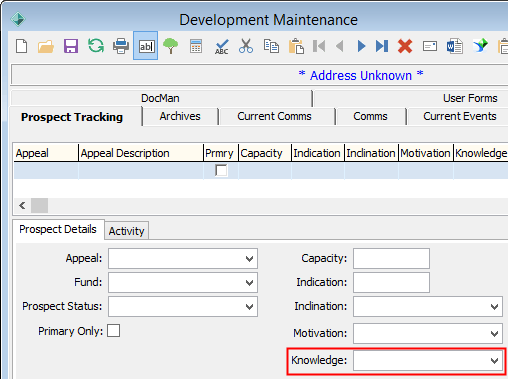The height and width of the screenshot is (379, 508).
Task: Click the grid scroll left arrow
Action: pyautogui.click(x=22, y=205)
